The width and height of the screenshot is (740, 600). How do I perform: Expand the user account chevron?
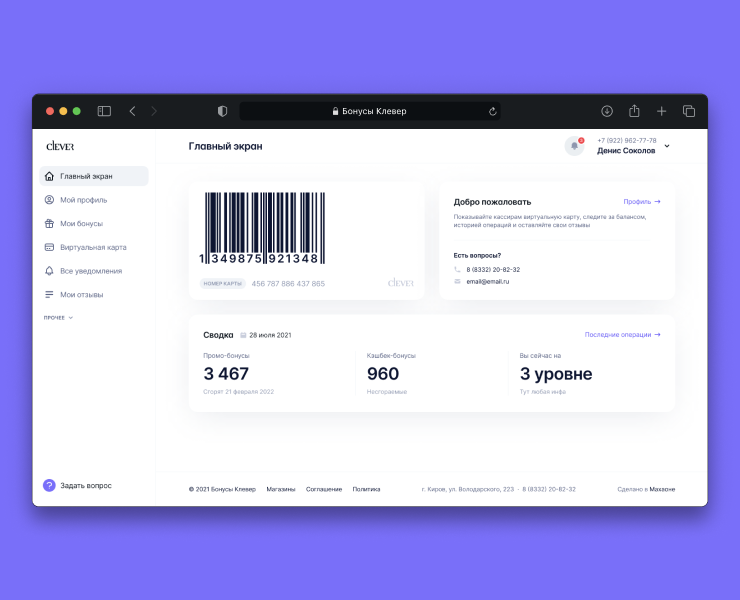pyautogui.click(x=667, y=146)
